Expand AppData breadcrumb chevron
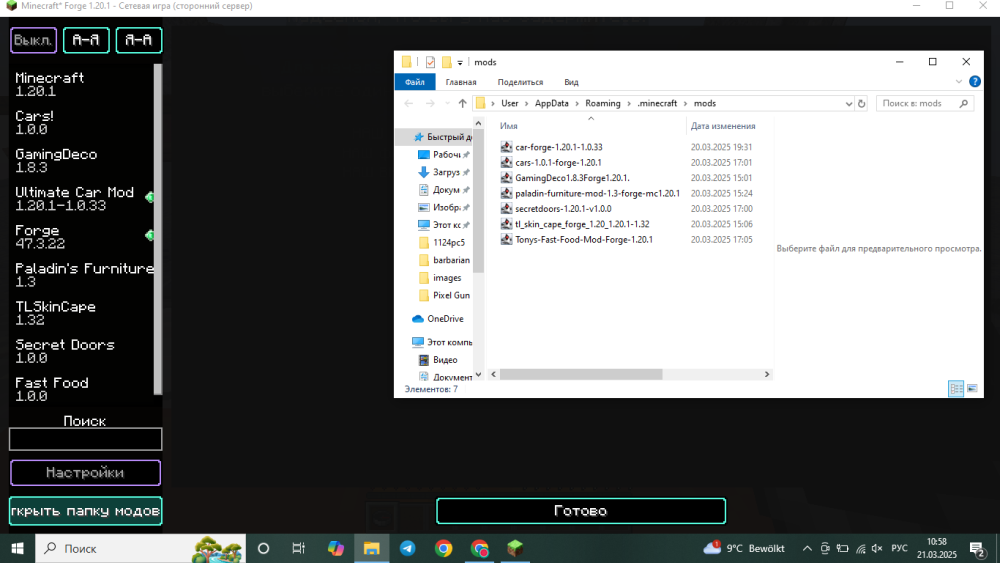The image size is (1000, 563). point(577,103)
